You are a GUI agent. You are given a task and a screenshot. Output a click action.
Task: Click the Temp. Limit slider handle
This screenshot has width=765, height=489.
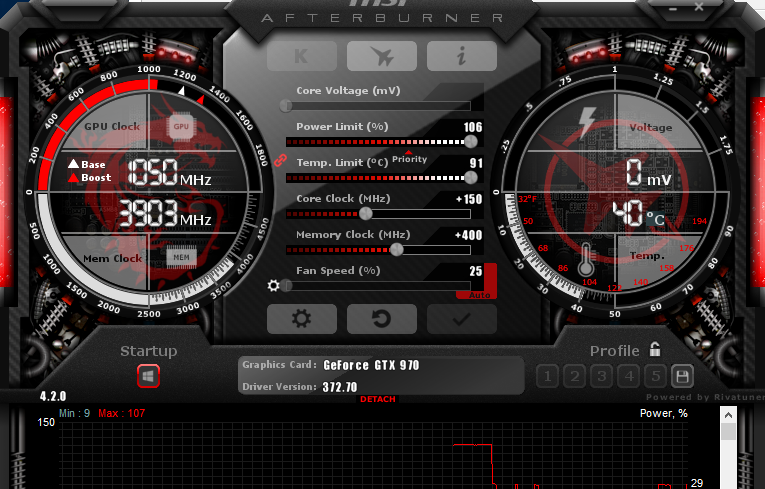[x=471, y=178]
